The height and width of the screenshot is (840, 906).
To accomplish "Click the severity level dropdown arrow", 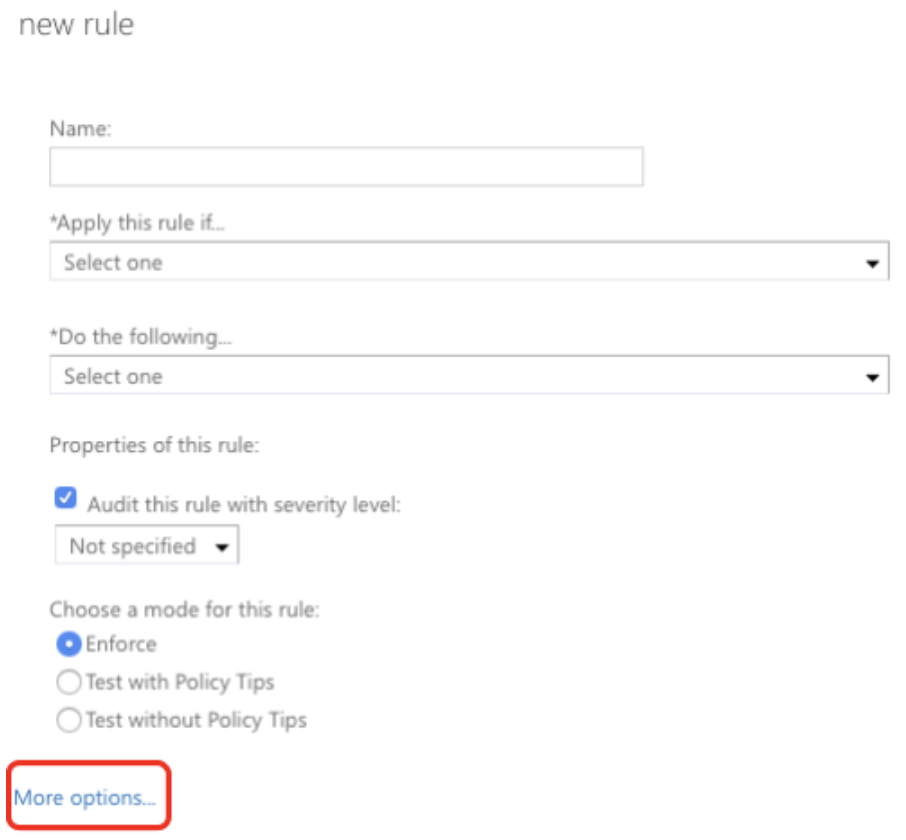I will (222, 547).
